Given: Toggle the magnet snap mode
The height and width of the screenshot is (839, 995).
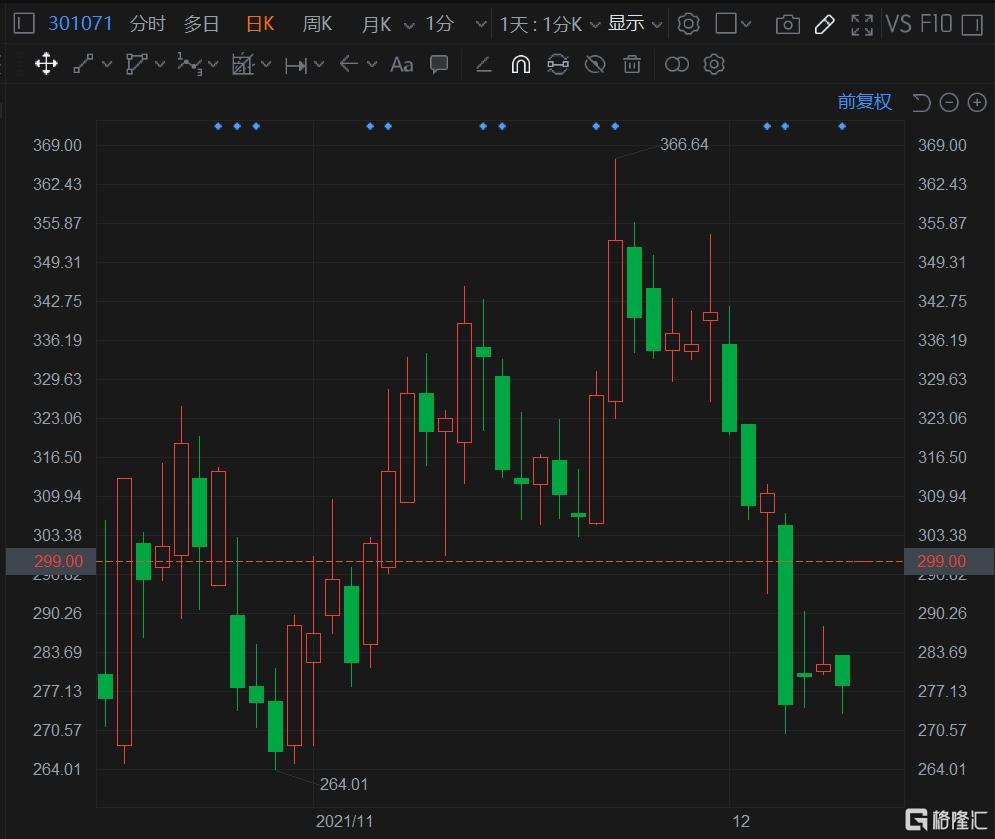Looking at the screenshot, I should click(520, 64).
